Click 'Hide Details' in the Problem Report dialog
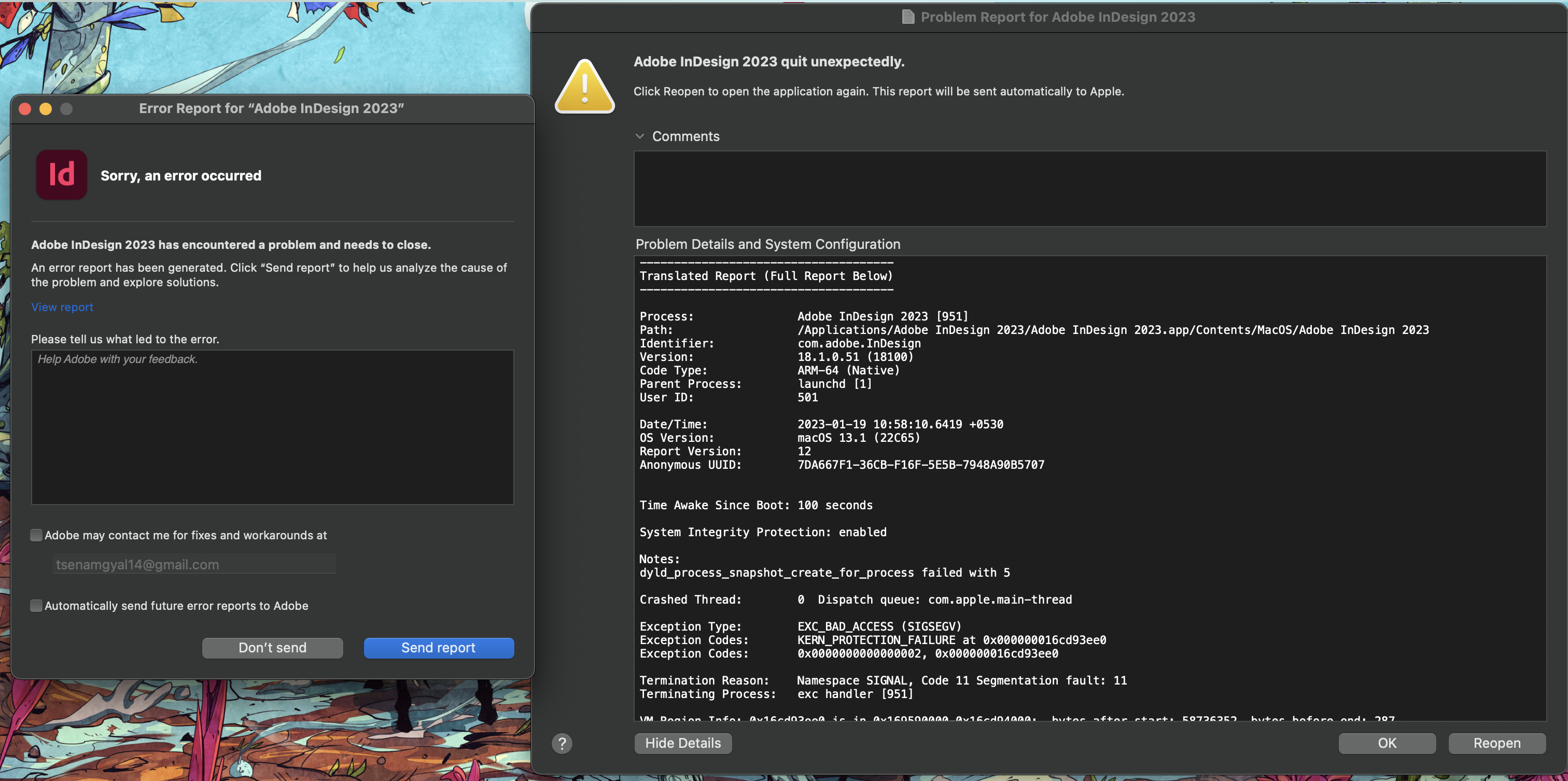The width and height of the screenshot is (1568, 781). tap(682, 743)
